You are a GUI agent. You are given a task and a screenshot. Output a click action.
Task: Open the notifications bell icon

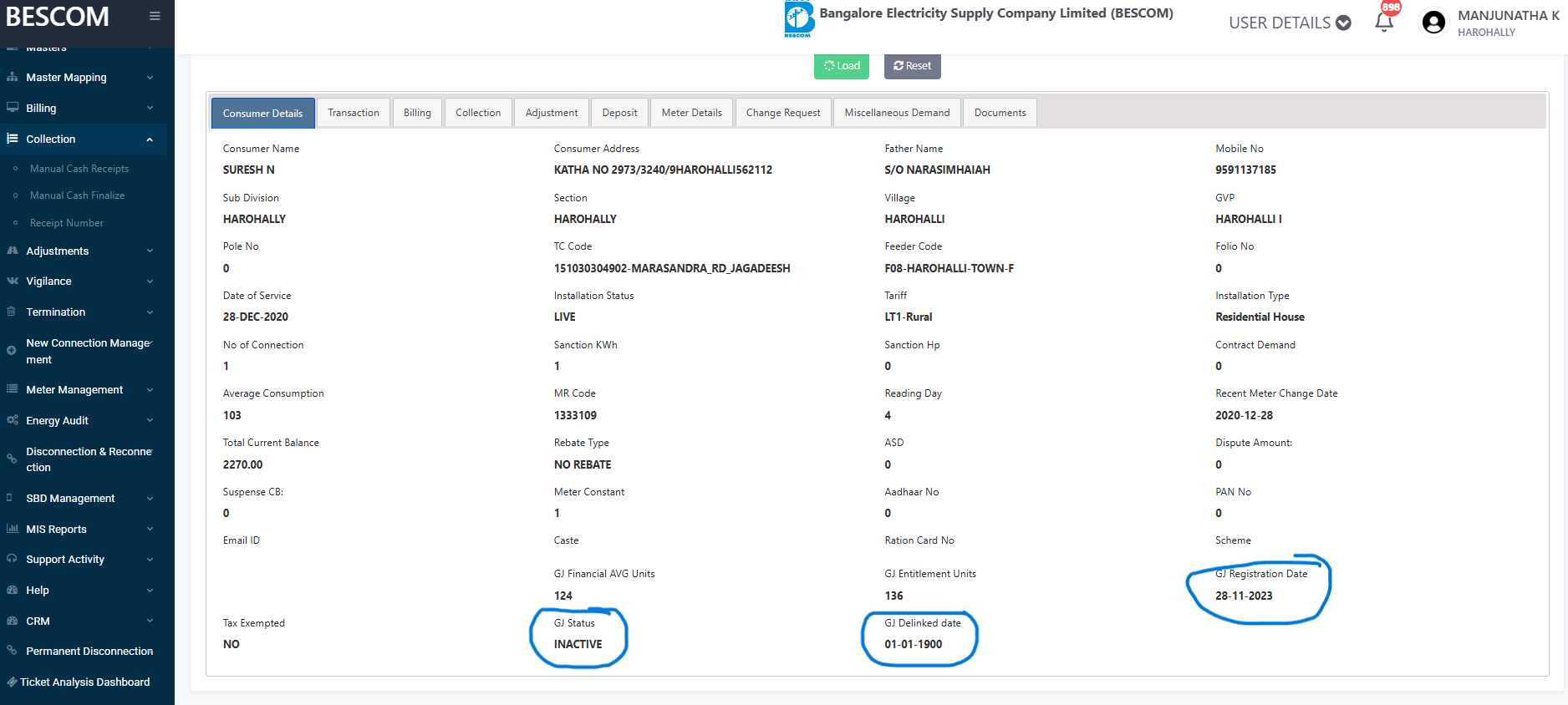[x=1384, y=23]
